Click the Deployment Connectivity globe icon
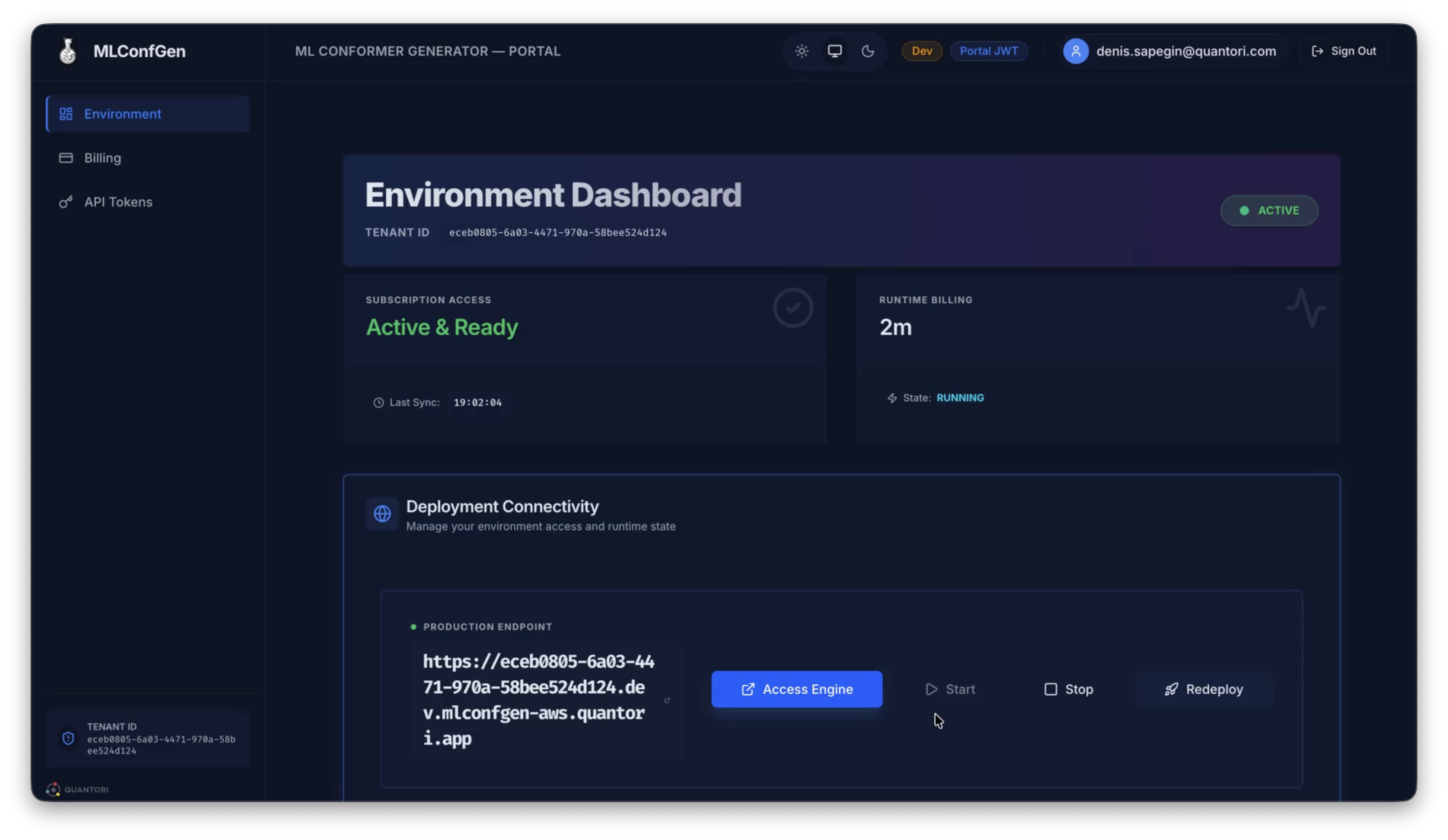Screen dimensions: 1448x840 click(382, 513)
